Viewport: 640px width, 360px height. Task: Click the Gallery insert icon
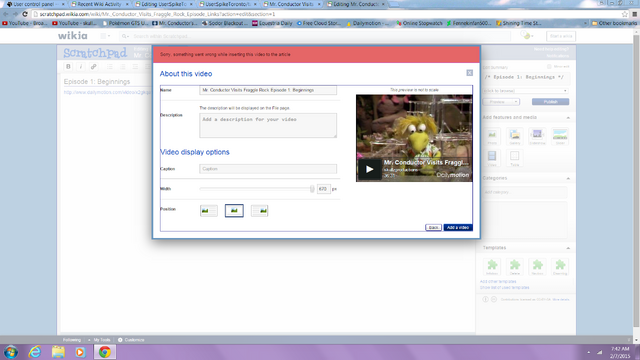click(515, 136)
